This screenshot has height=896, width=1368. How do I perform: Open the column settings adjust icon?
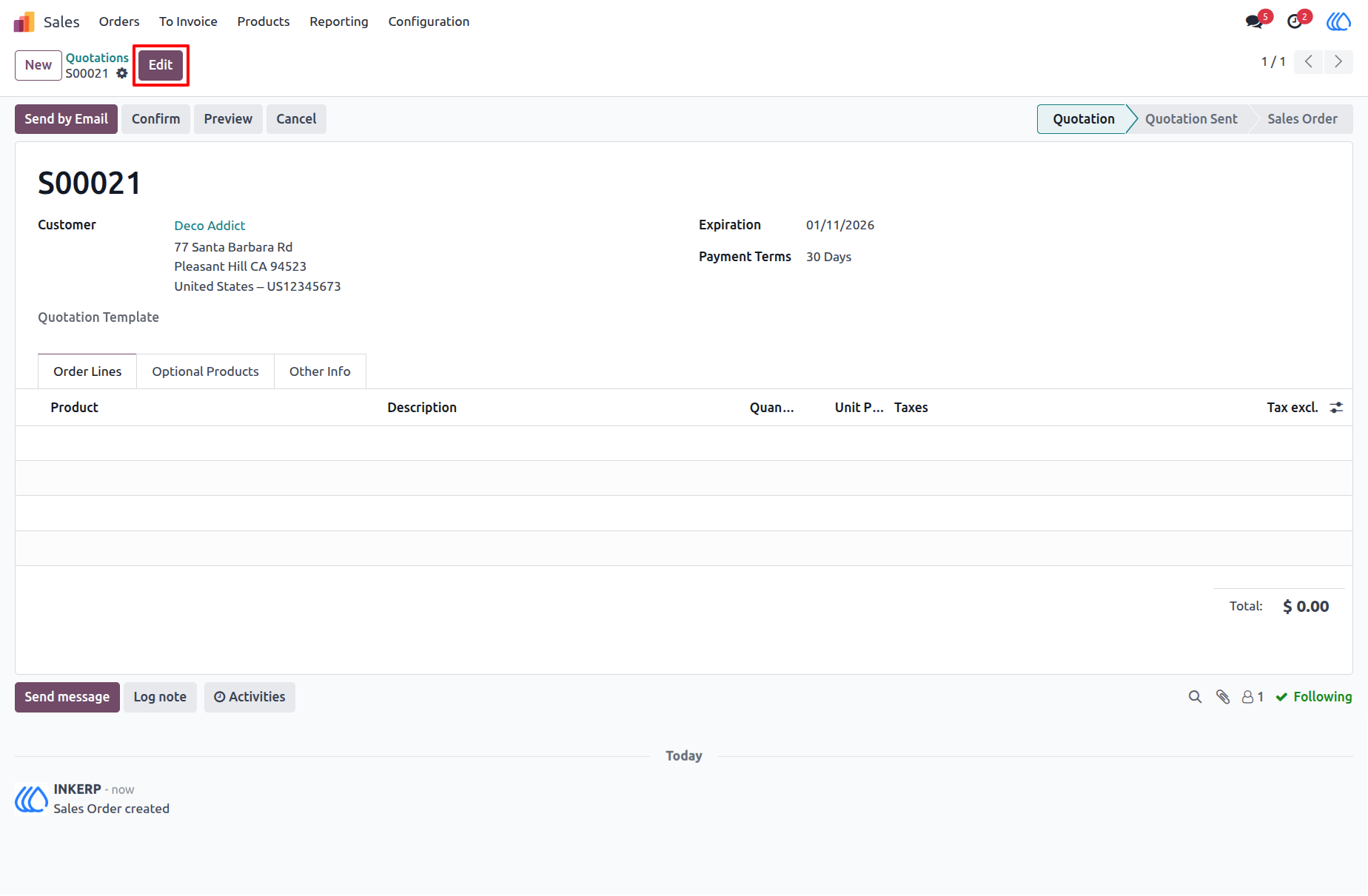point(1336,408)
